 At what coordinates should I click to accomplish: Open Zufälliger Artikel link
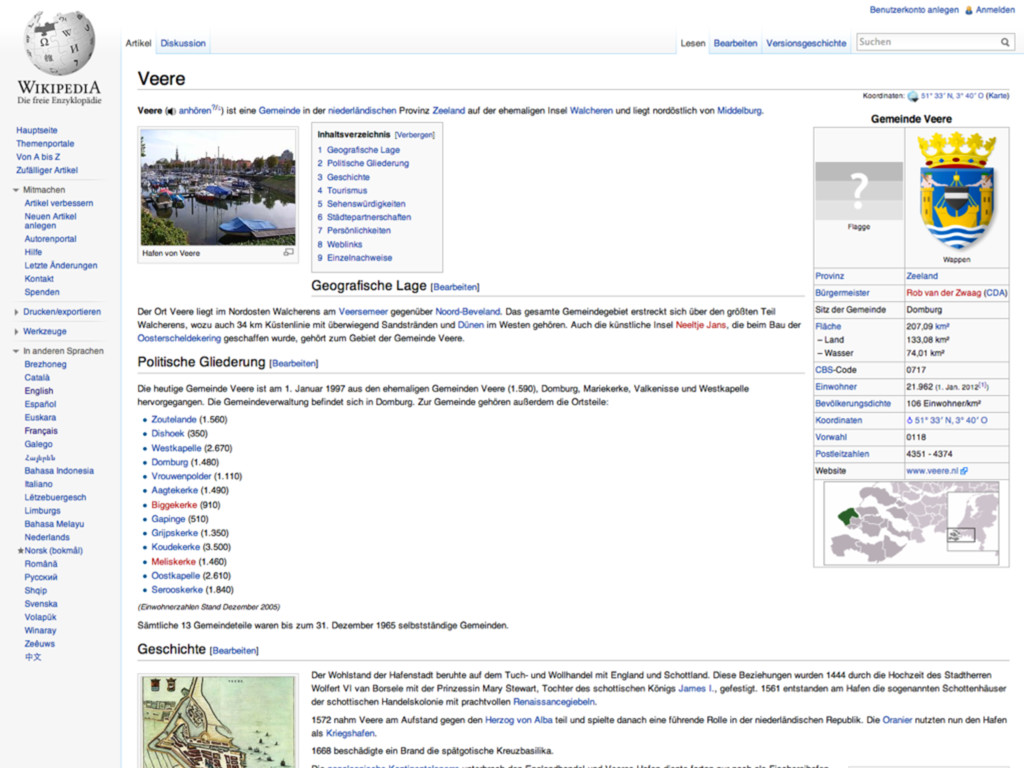click(47, 170)
